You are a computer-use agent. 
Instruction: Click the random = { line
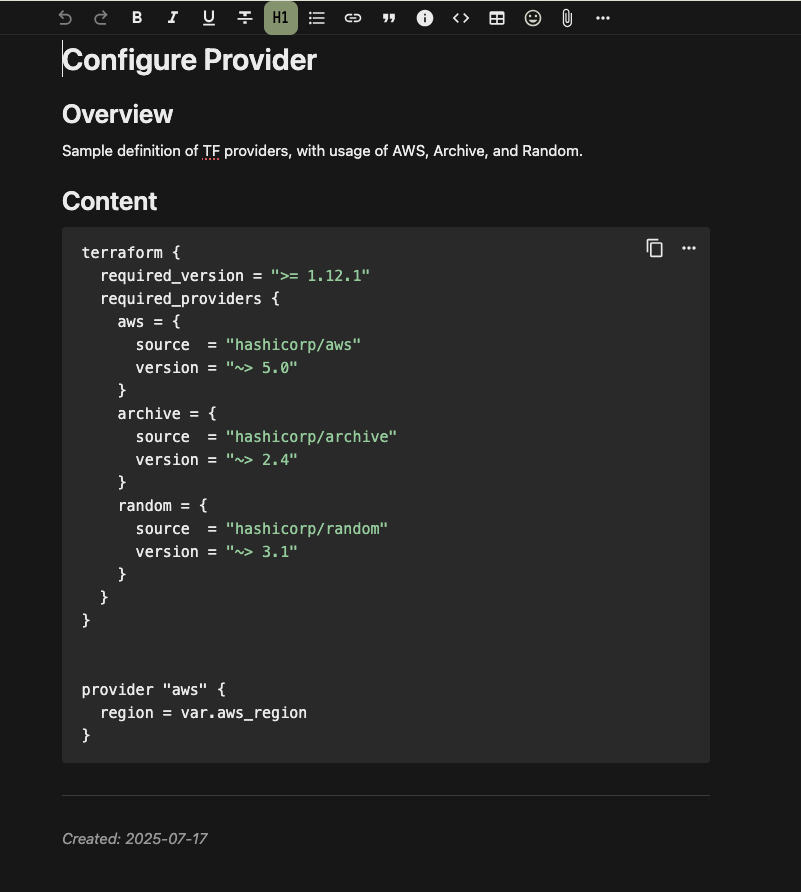(x=163, y=506)
